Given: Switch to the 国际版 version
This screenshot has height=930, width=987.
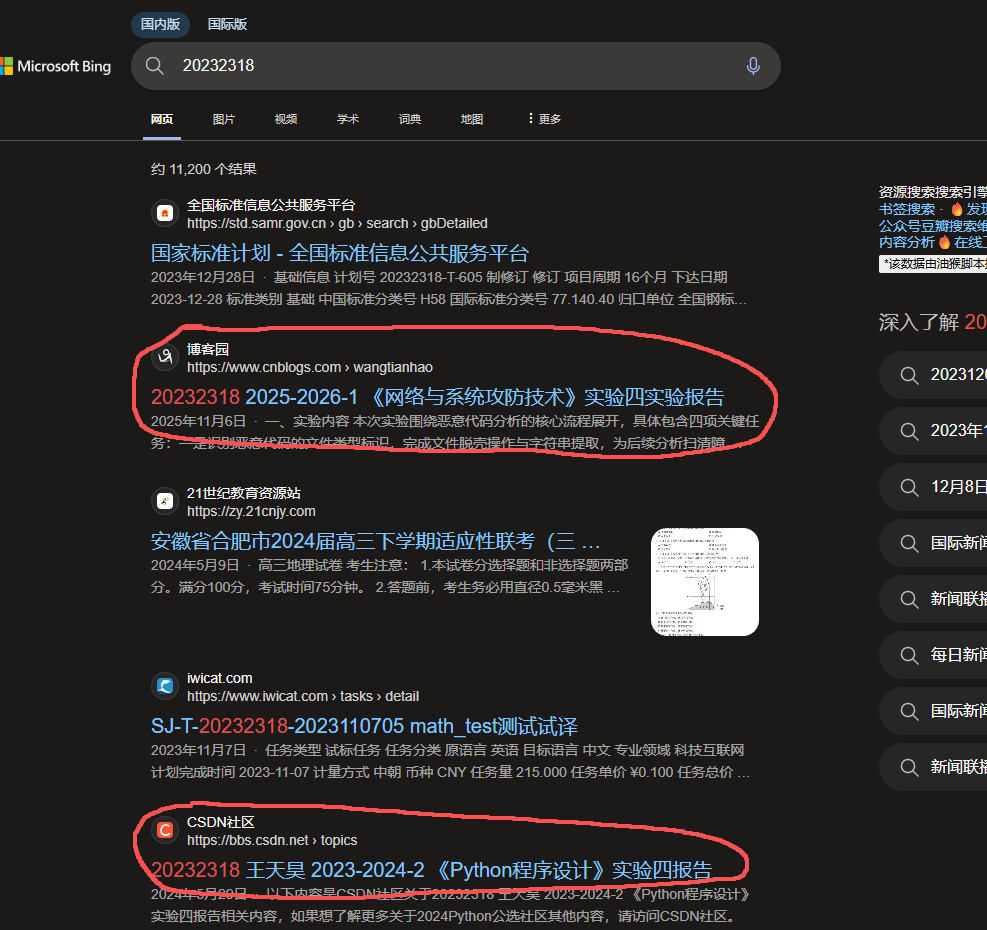Looking at the screenshot, I should [x=227, y=24].
